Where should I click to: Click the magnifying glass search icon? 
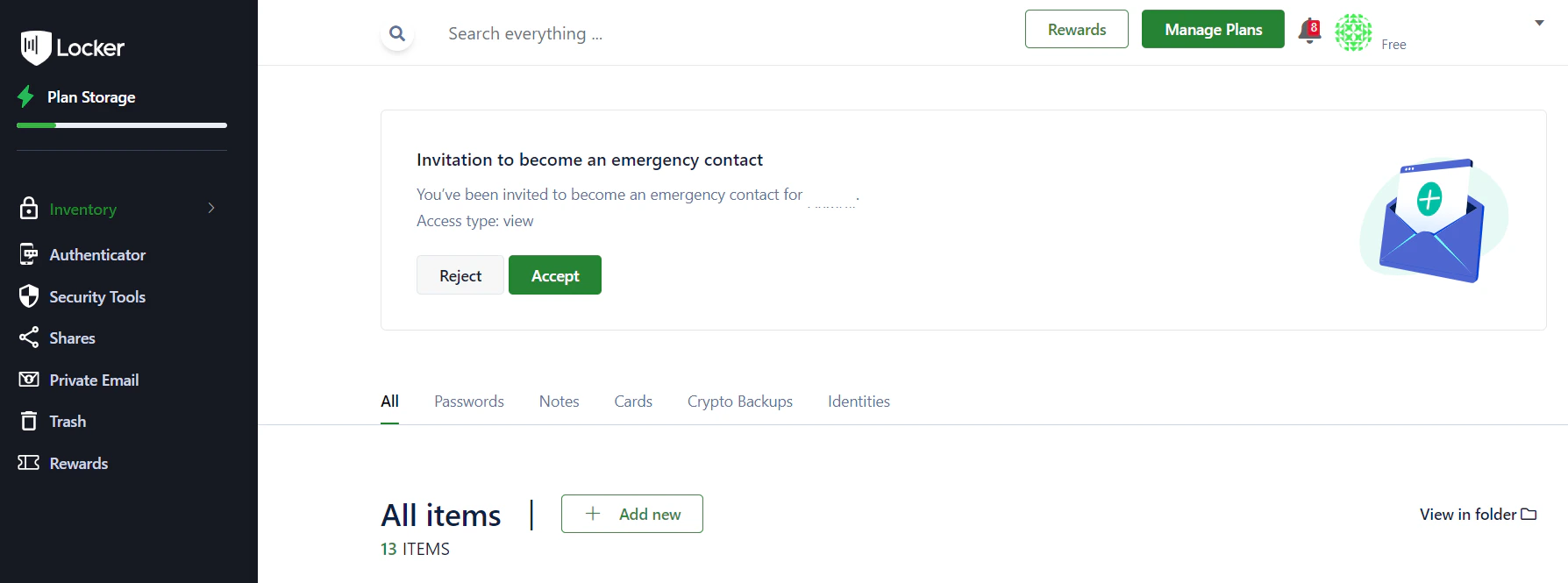coord(396,32)
